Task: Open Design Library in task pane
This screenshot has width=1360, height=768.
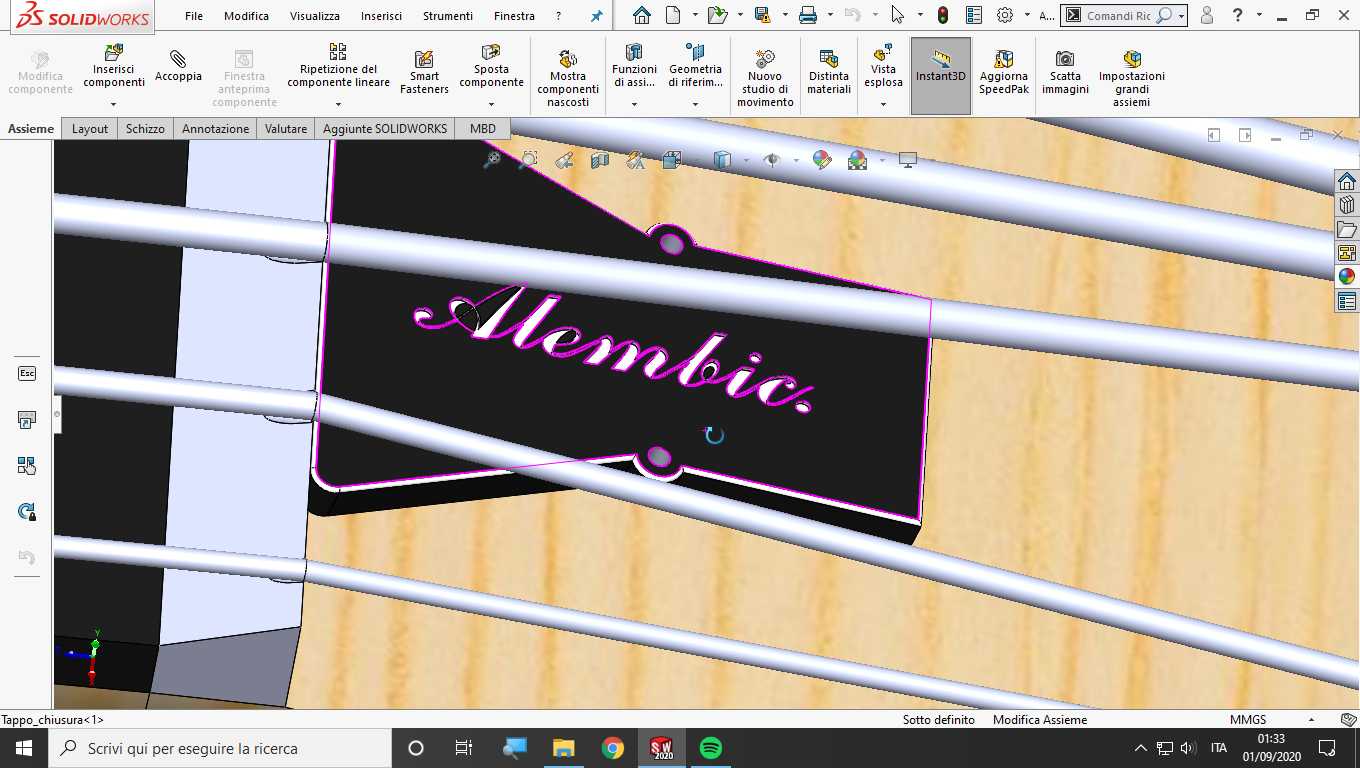Action: pyautogui.click(x=1347, y=205)
